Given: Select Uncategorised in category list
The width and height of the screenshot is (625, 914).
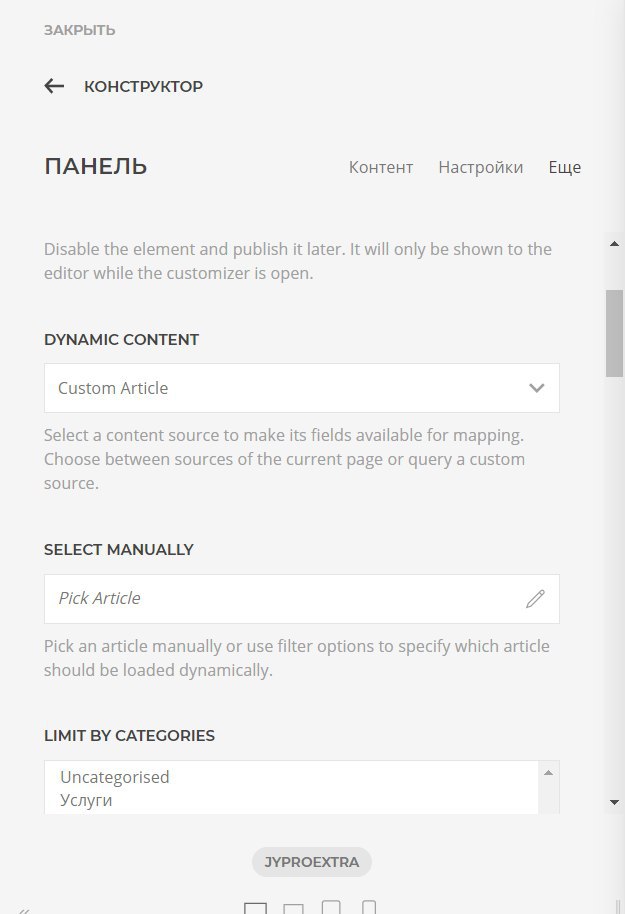Looking at the screenshot, I should tap(115, 777).
